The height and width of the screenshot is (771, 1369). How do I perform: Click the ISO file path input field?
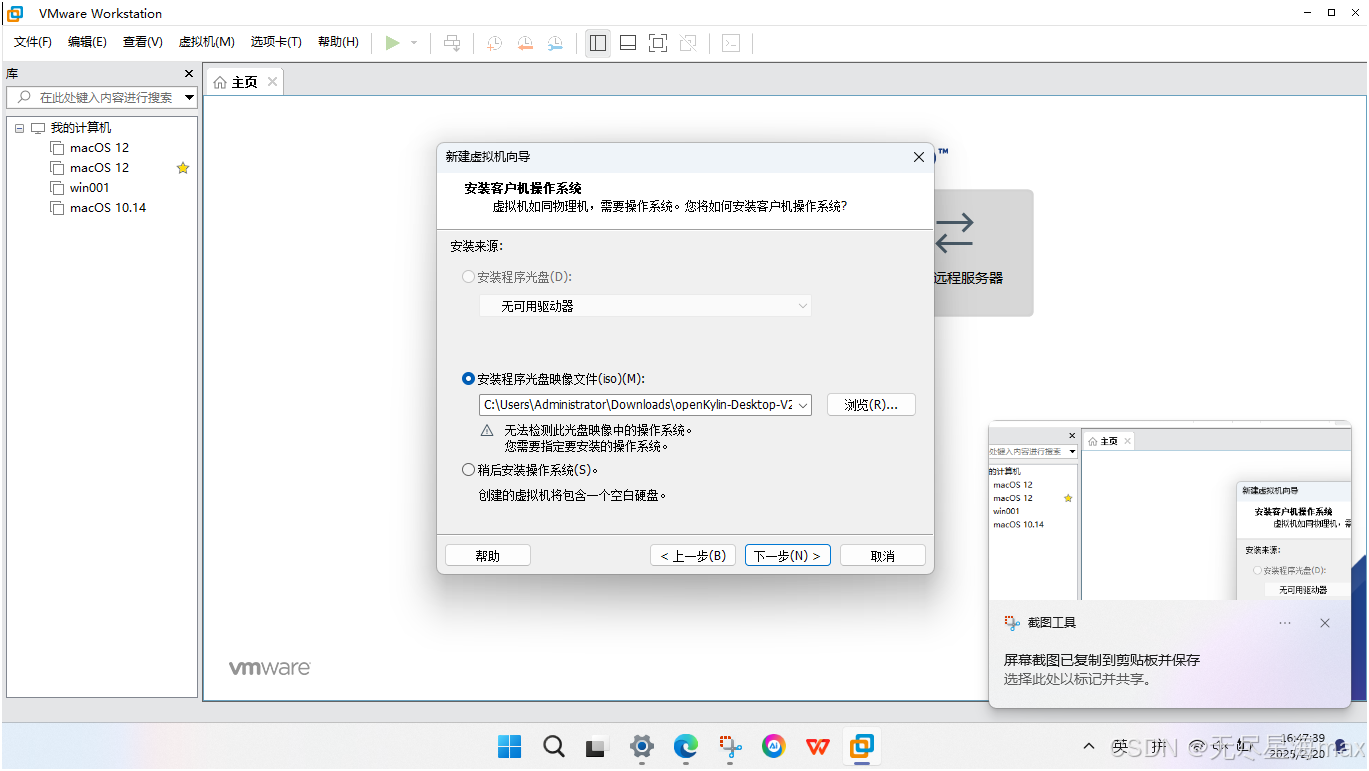[x=638, y=405]
